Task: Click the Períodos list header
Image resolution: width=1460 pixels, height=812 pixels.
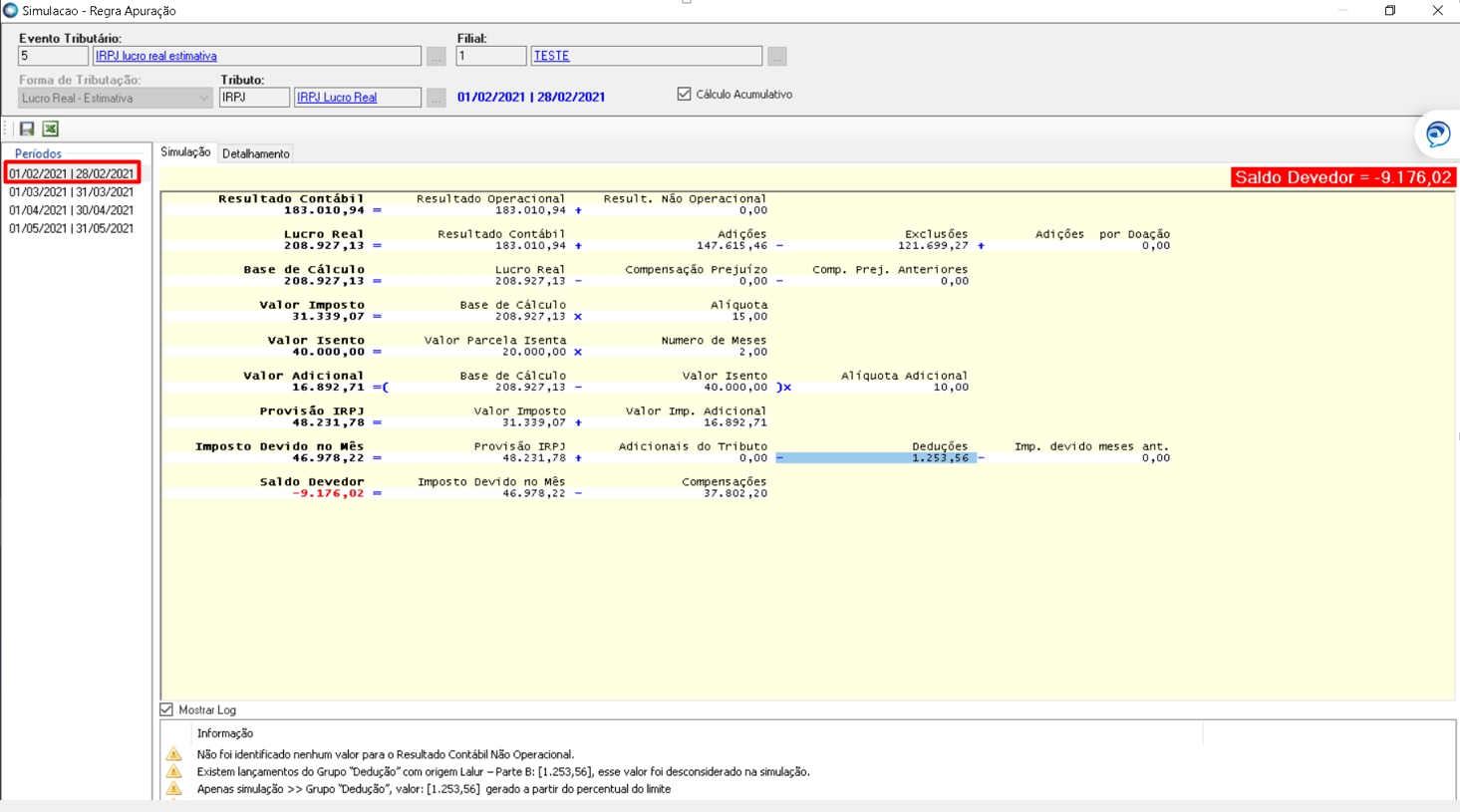Action: point(38,153)
